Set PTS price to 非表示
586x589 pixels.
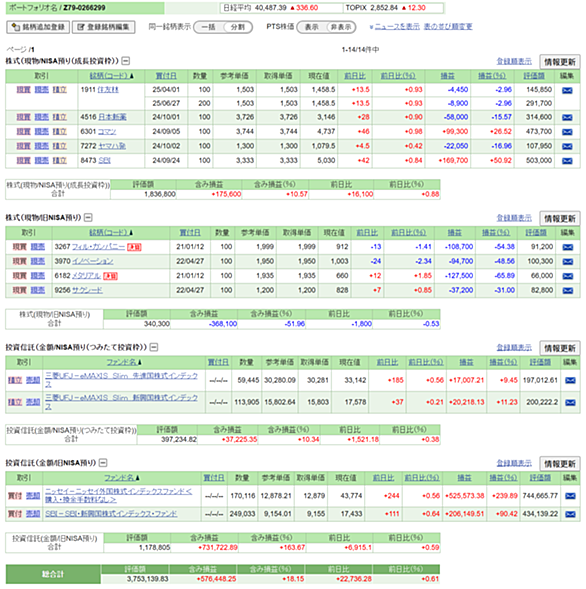341,27
